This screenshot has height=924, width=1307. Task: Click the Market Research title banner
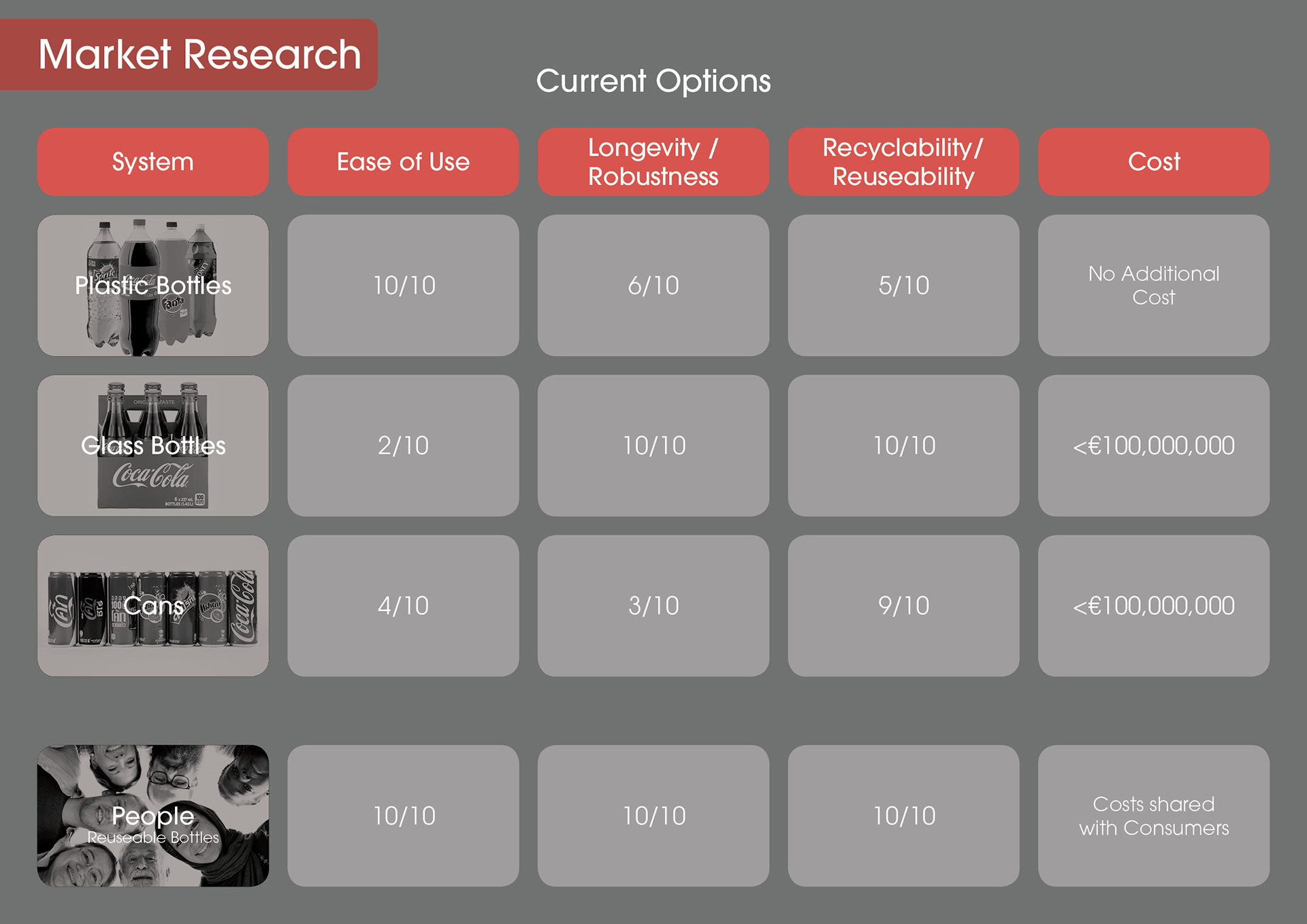click(199, 54)
